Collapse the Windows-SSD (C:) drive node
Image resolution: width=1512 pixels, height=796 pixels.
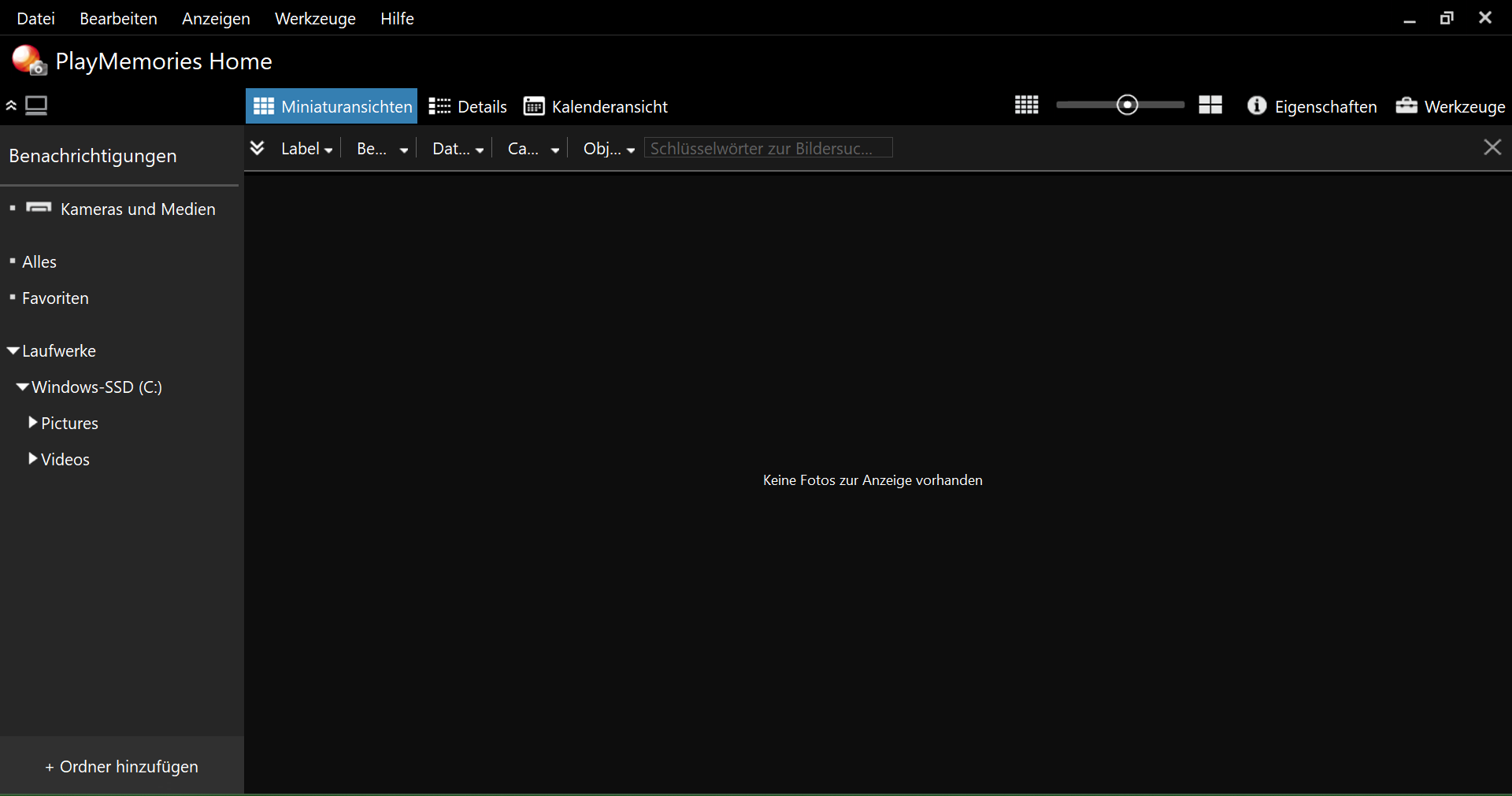point(23,387)
